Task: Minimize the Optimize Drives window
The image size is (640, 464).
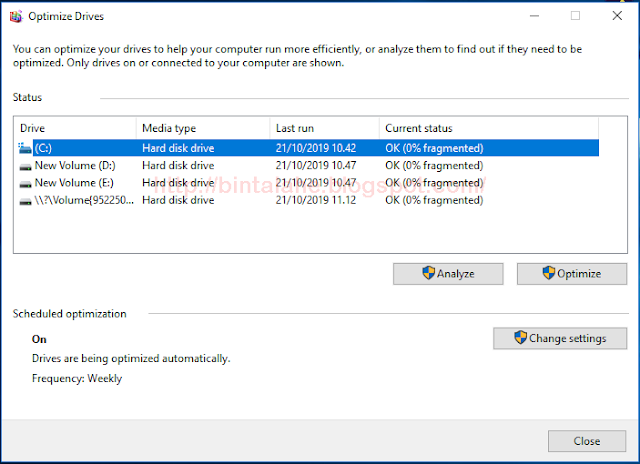Action: tap(535, 16)
